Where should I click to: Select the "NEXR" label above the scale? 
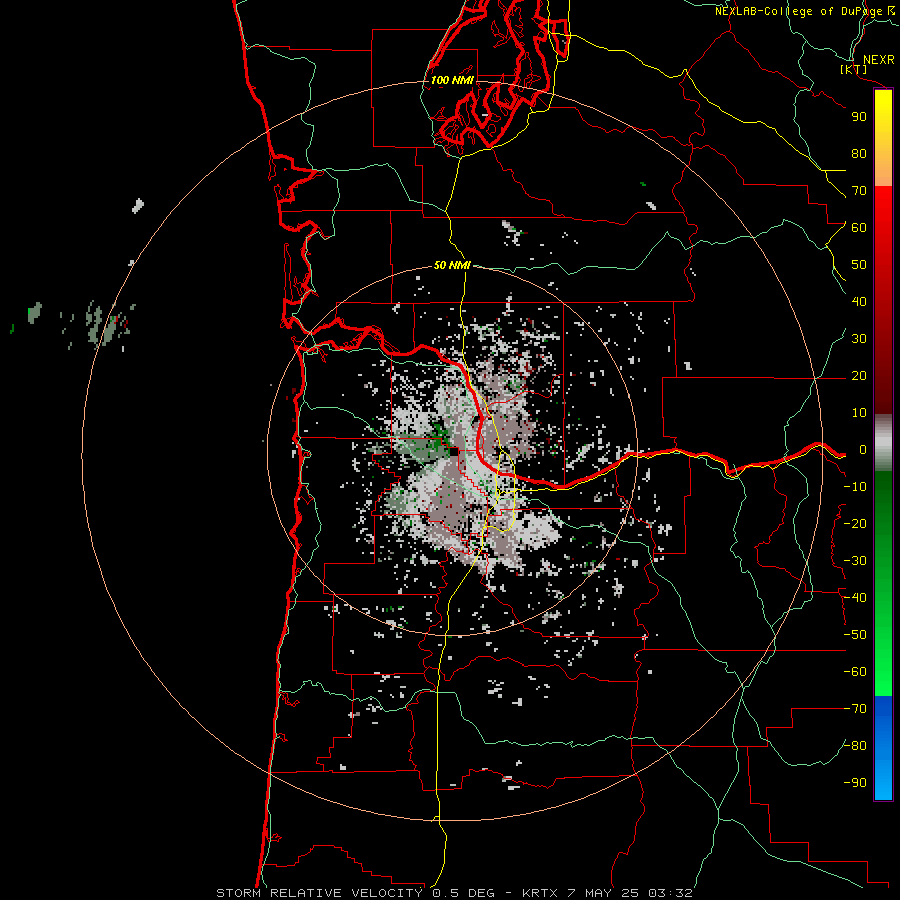878,60
